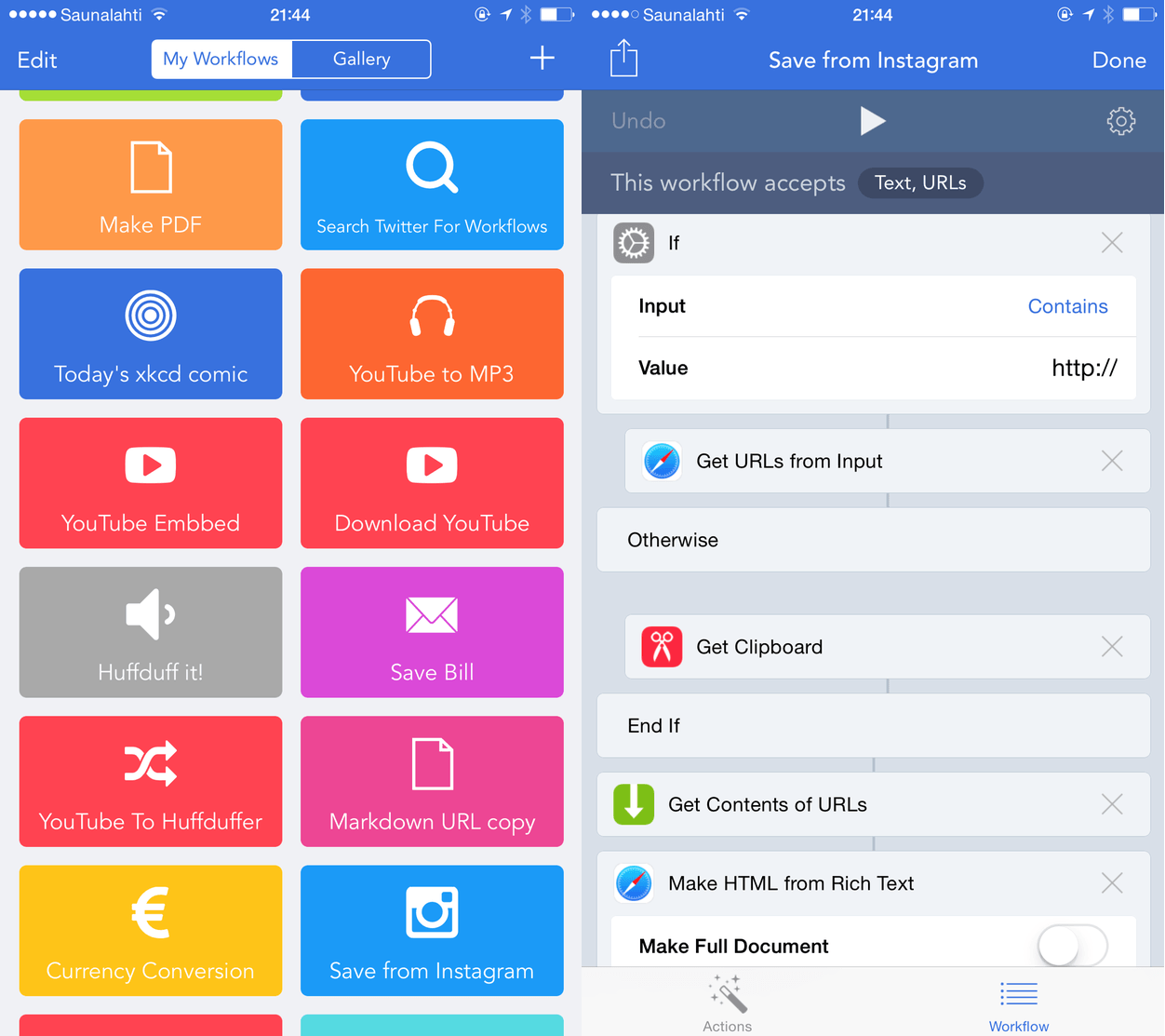The image size is (1165, 1036).
Task: Open YouTube To Huffduffer workflow
Action: point(151,781)
